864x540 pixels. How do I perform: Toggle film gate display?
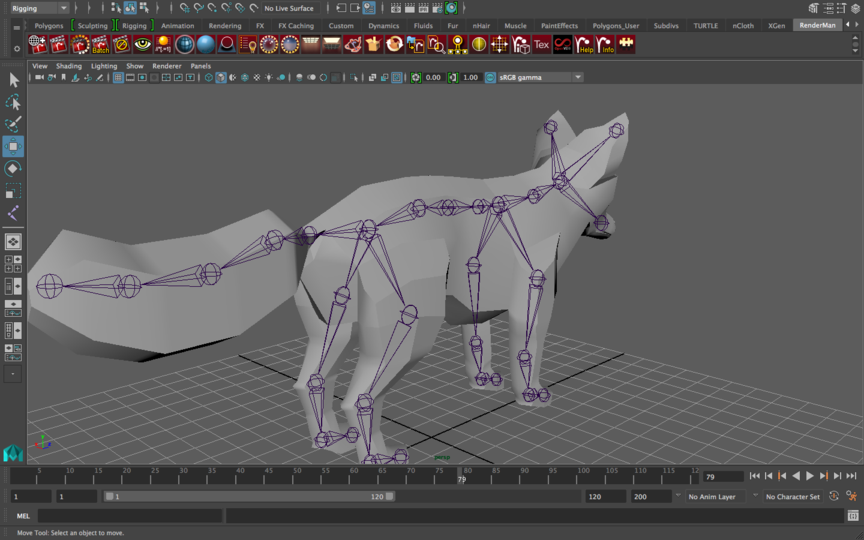pos(130,78)
